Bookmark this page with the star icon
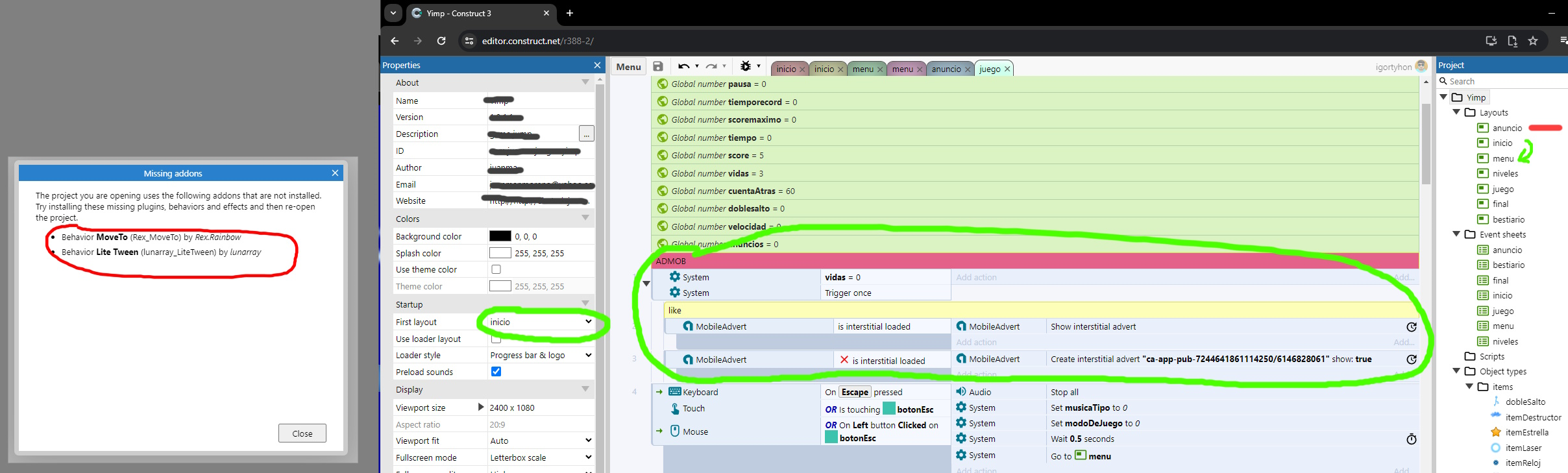Viewport: 1568px width, 473px height. coord(1533,41)
